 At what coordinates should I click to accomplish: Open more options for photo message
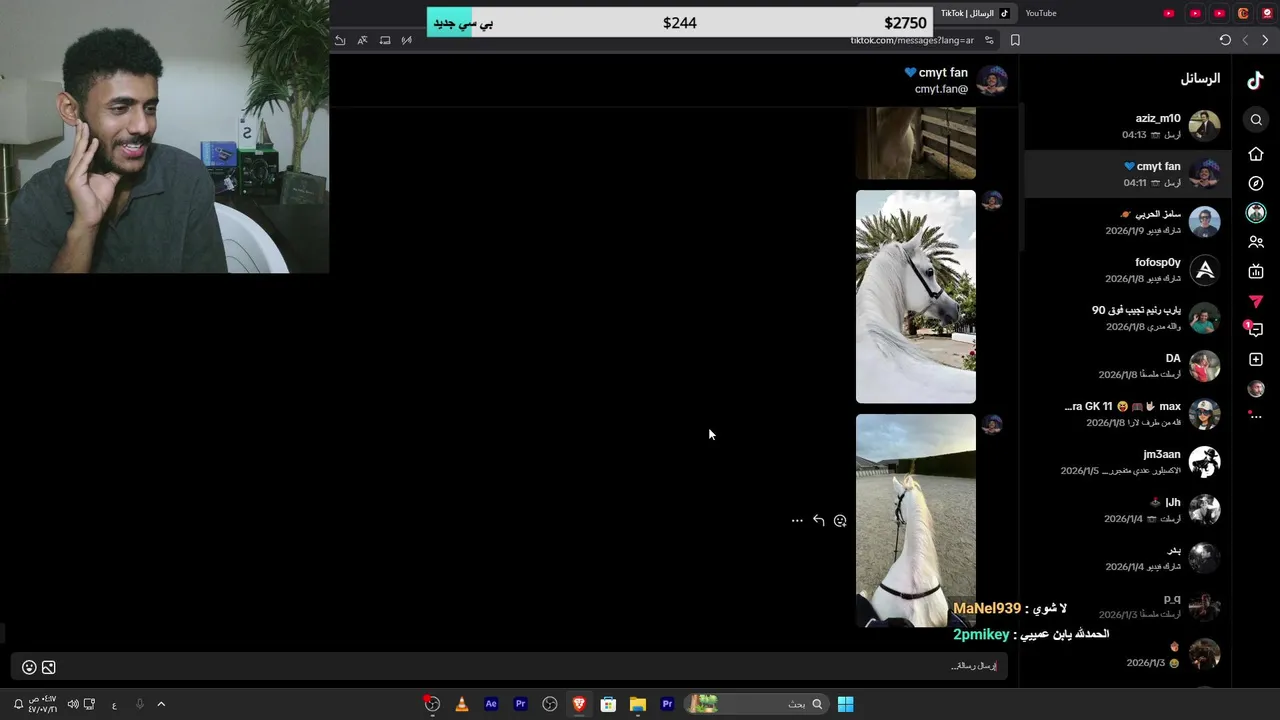(797, 520)
